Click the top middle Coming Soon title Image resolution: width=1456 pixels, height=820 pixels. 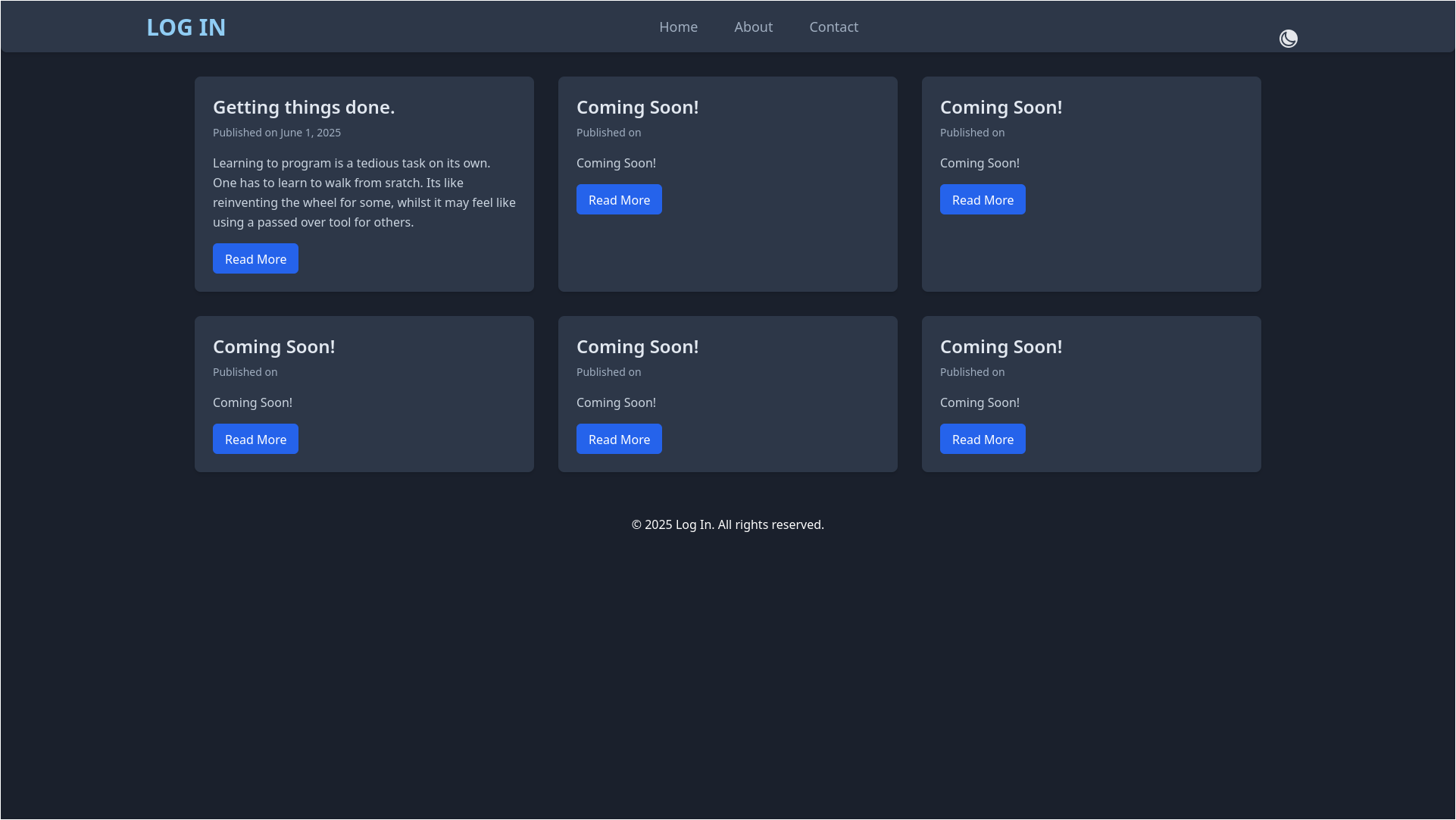click(637, 108)
